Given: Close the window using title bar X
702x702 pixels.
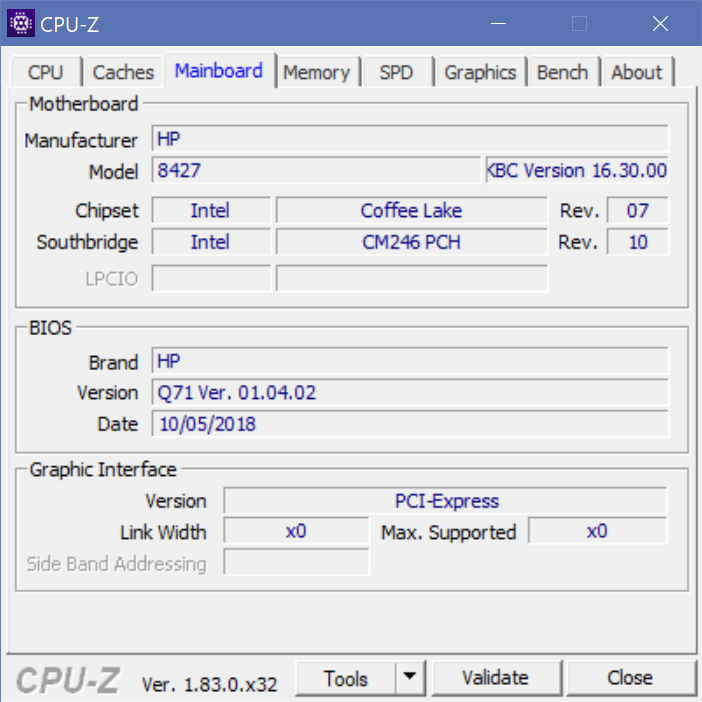Looking at the screenshot, I should (660, 23).
